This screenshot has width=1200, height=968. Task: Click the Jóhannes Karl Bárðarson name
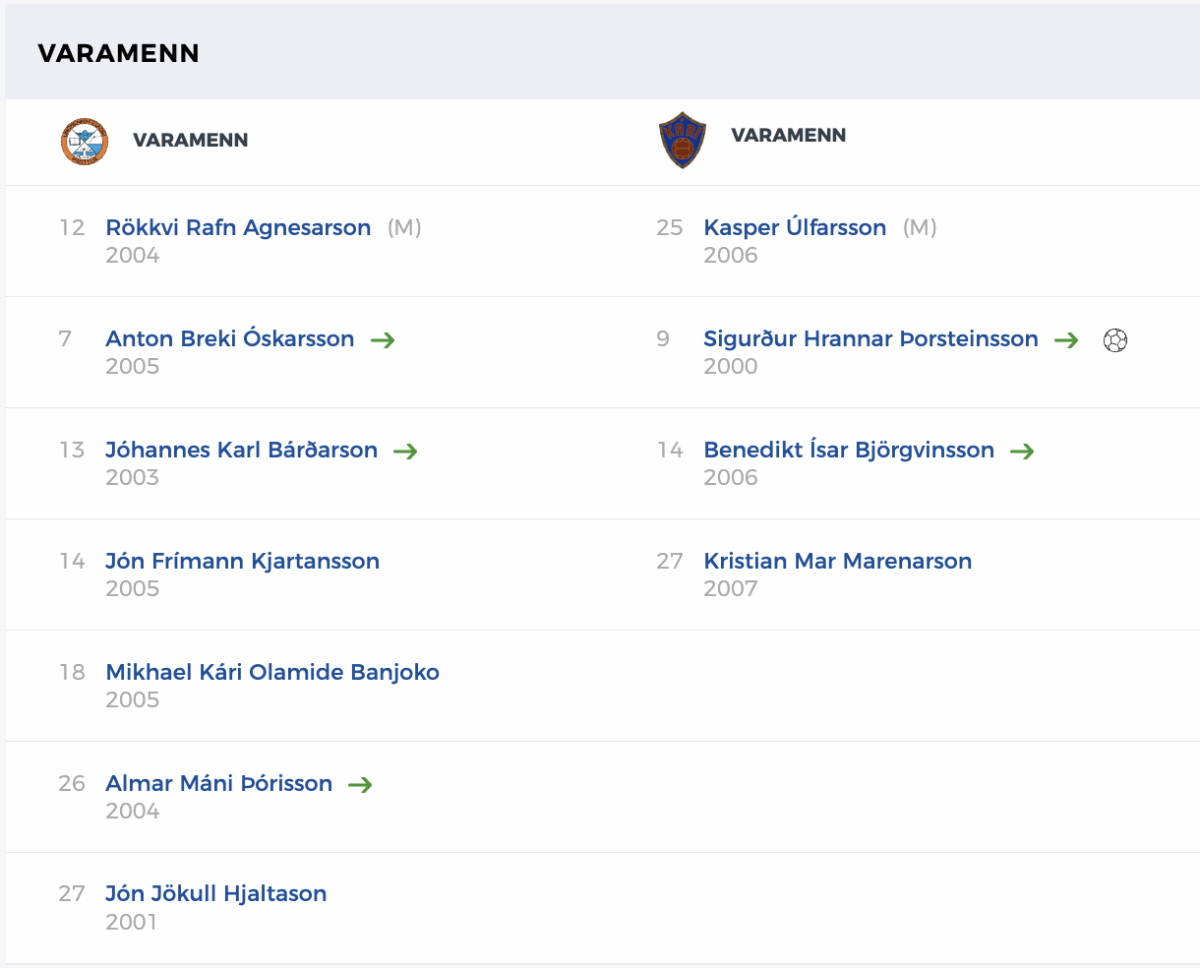point(242,450)
